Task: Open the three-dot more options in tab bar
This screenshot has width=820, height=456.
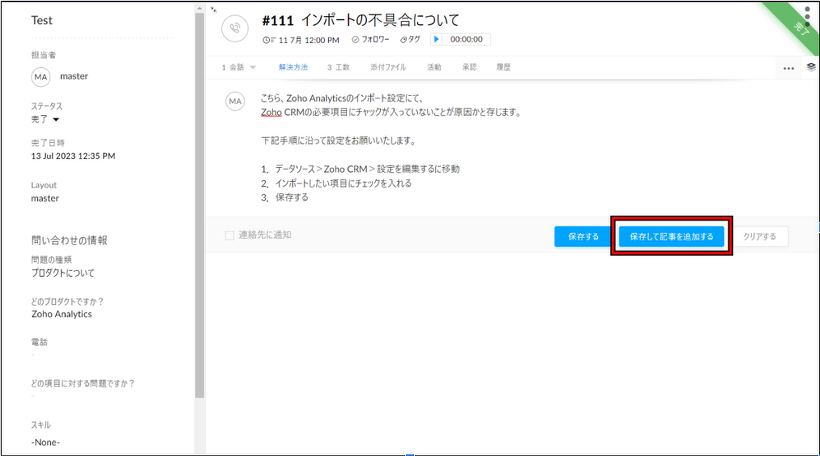Action: [788, 68]
